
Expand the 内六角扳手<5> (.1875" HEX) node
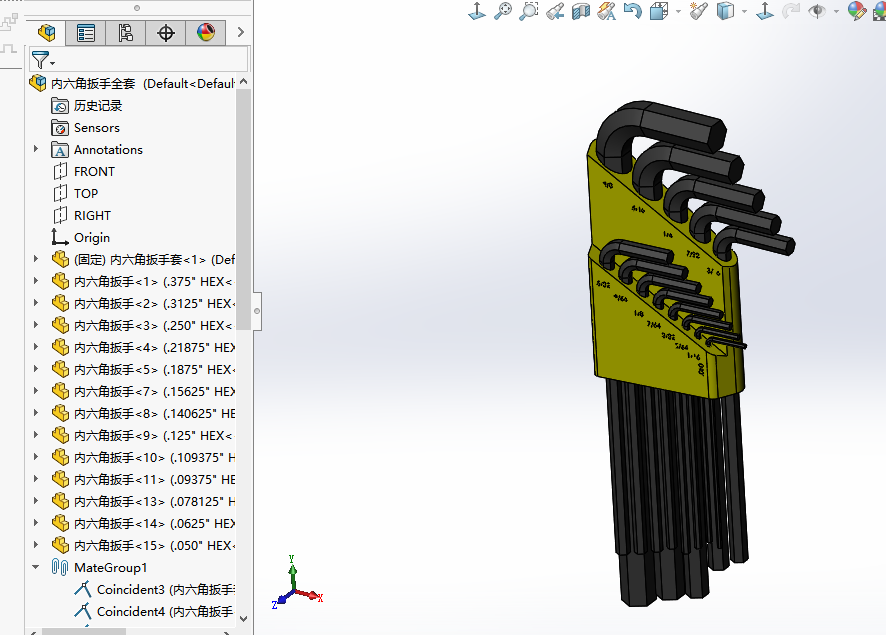pos(36,369)
